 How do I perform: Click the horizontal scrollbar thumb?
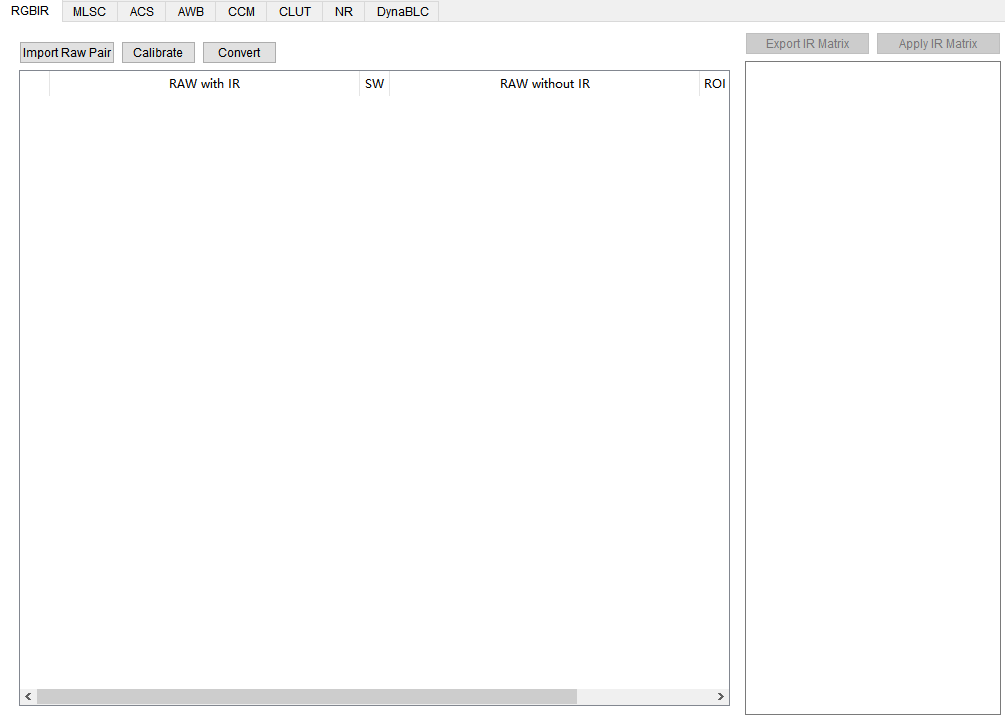click(x=306, y=696)
